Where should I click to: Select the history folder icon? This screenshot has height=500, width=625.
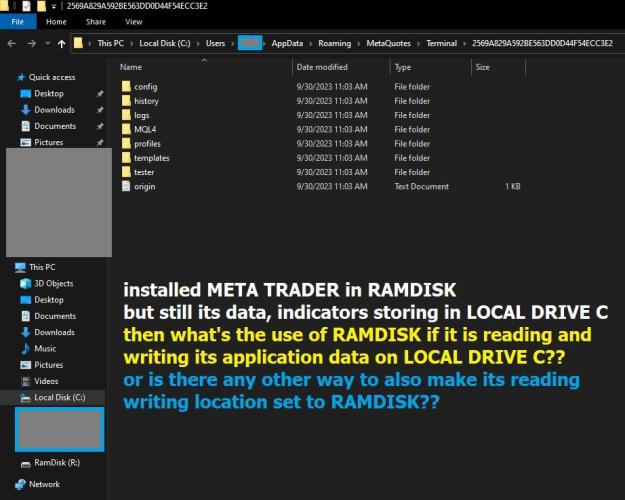(x=126, y=100)
